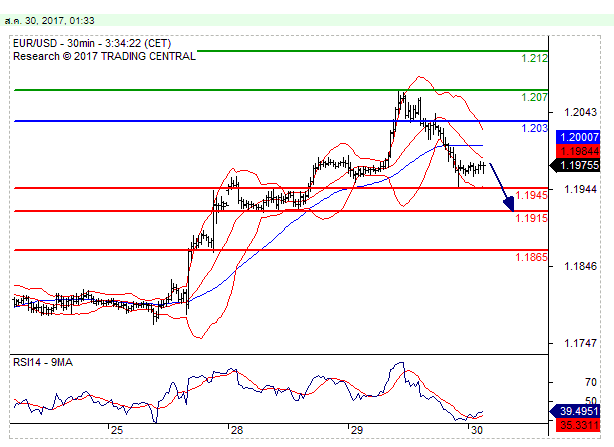
Task: Click the 1.2043 price axis value
Action: pyautogui.click(x=580, y=112)
